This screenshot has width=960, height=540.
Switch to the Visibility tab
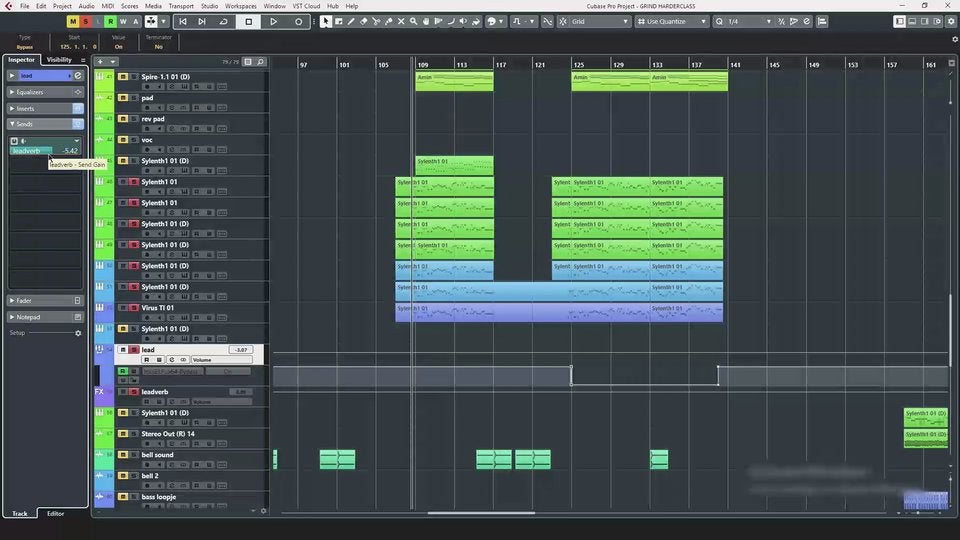coord(59,60)
